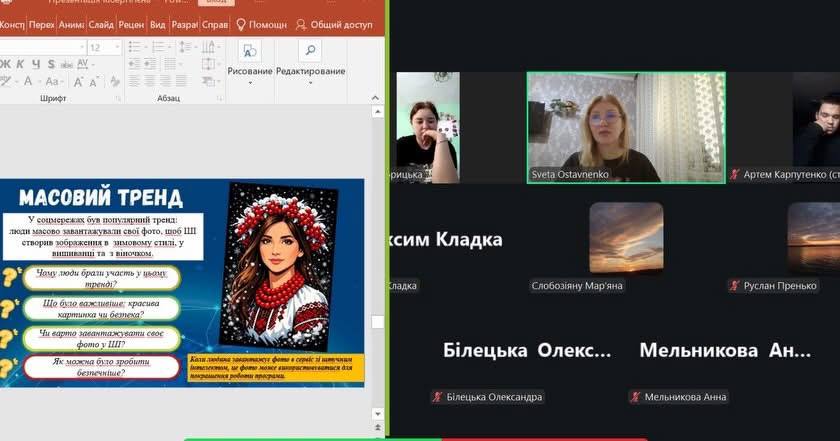This screenshot has width=840, height=441.
Task: Switch to the Слайд ribbon tab
Action: (x=100, y=24)
